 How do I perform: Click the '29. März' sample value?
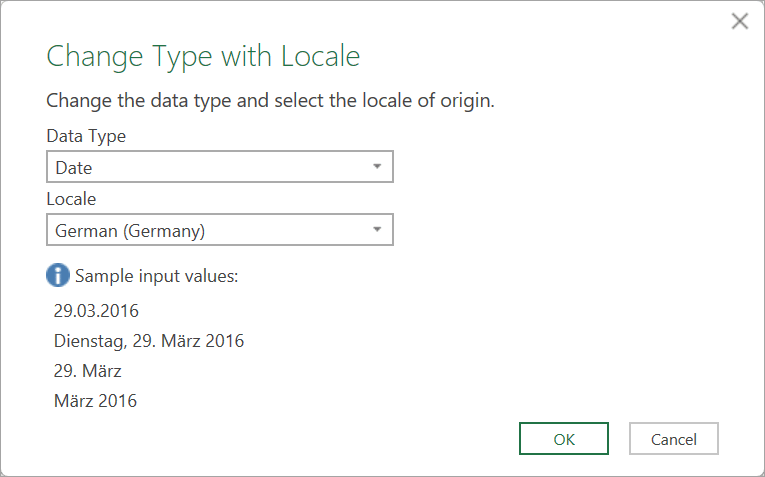(88, 371)
